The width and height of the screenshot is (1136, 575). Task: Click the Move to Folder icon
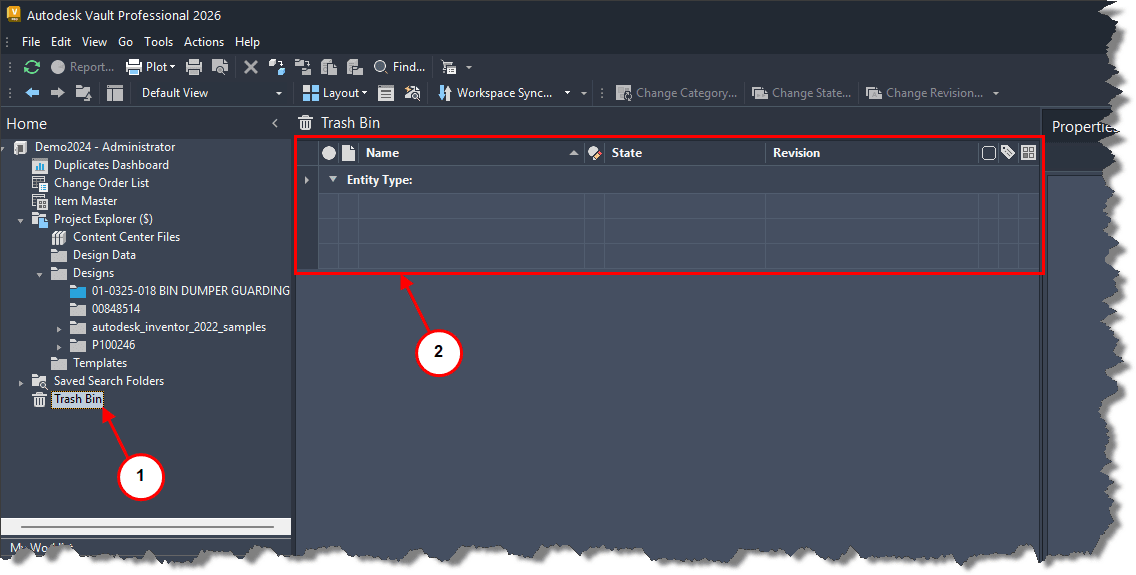[x=303, y=67]
